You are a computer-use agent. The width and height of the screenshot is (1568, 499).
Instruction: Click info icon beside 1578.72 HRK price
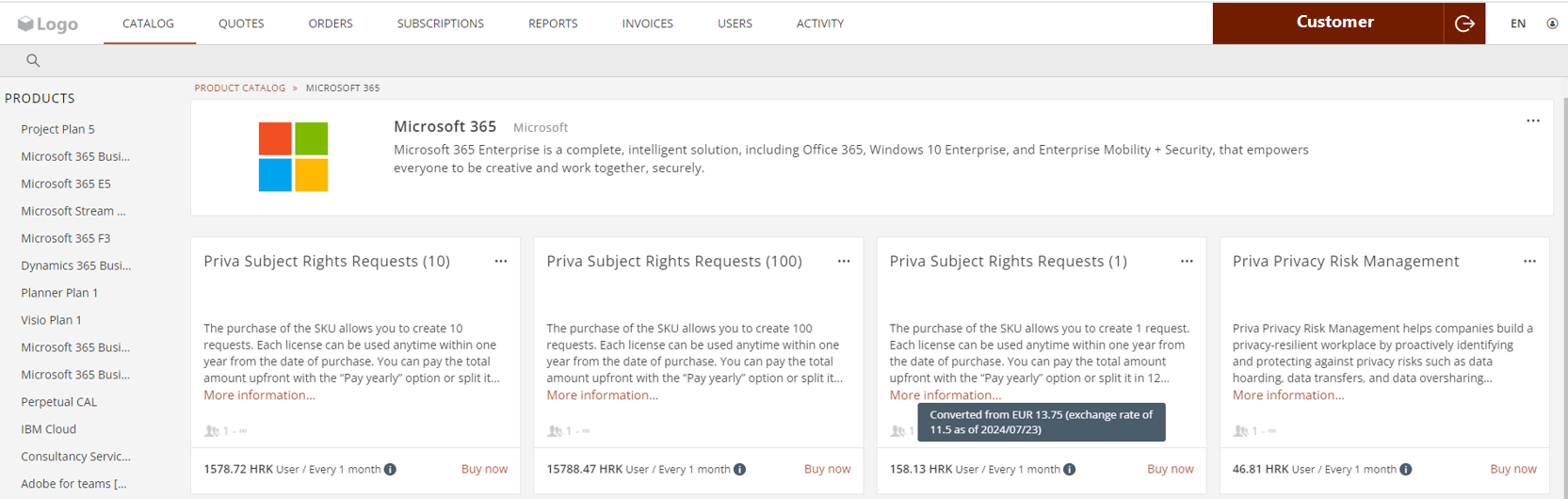click(x=390, y=469)
